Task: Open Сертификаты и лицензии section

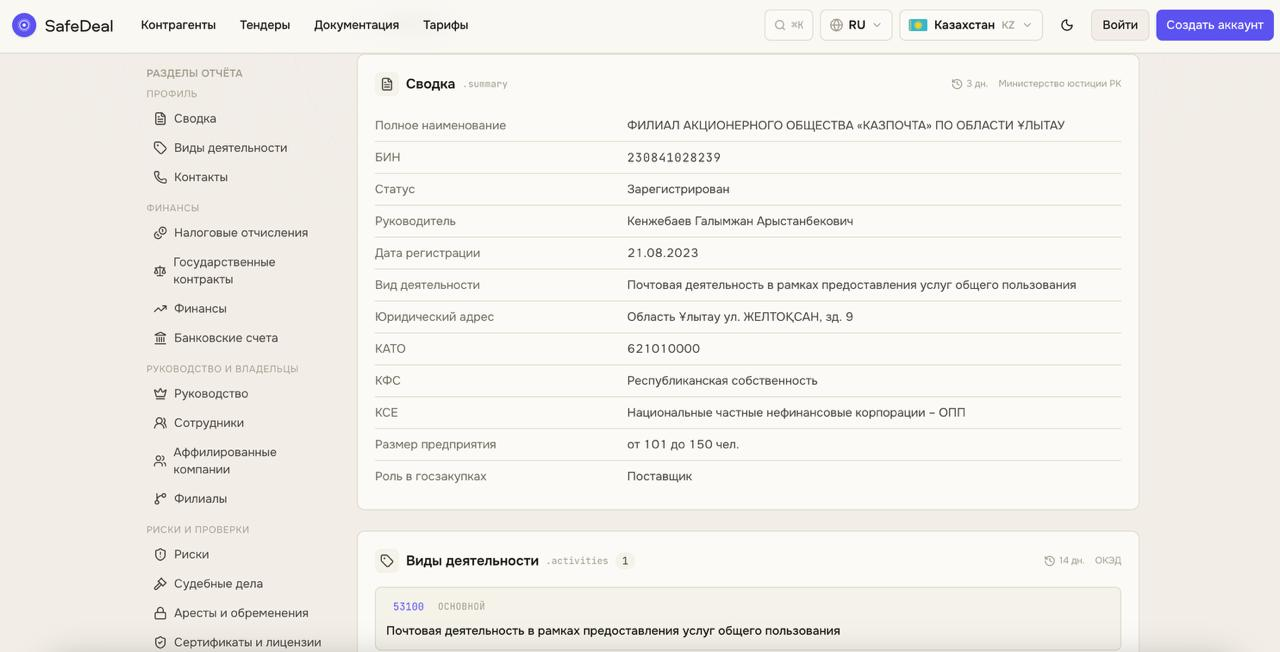Action: click(x=247, y=642)
